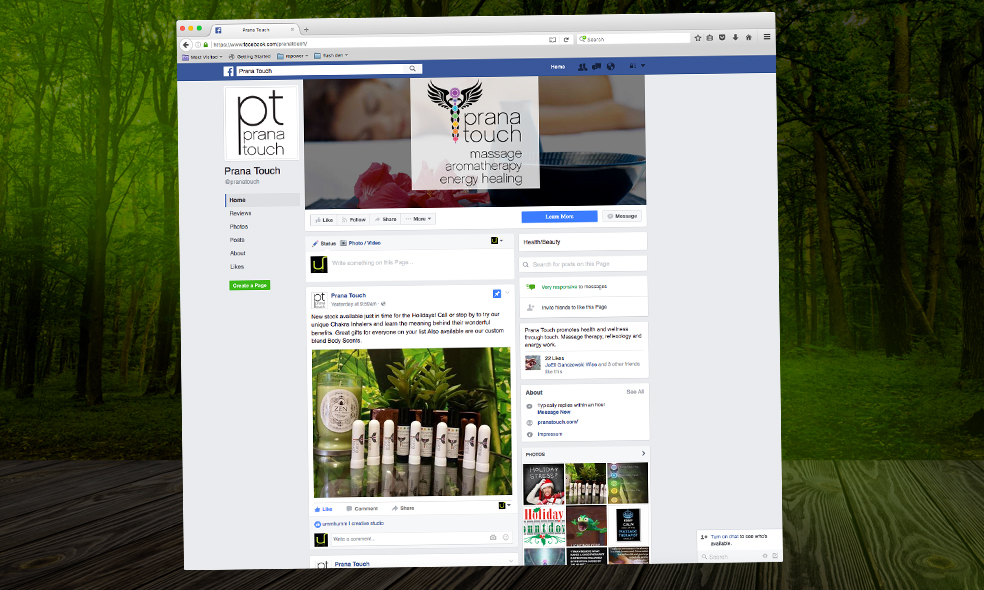
Task: Open the Reviews section in the sidebar
Action: click(x=240, y=213)
